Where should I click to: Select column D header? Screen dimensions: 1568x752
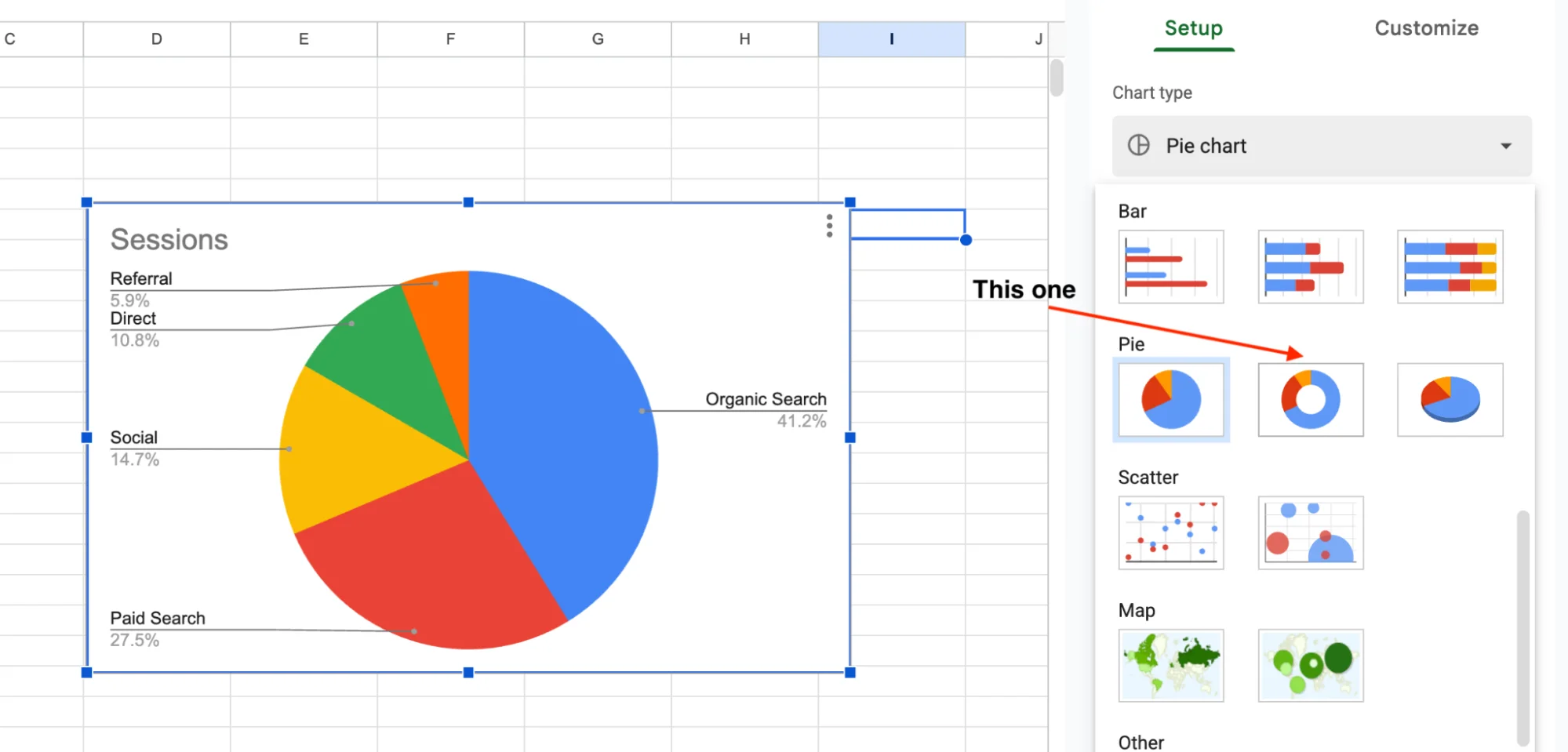coord(157,39)
